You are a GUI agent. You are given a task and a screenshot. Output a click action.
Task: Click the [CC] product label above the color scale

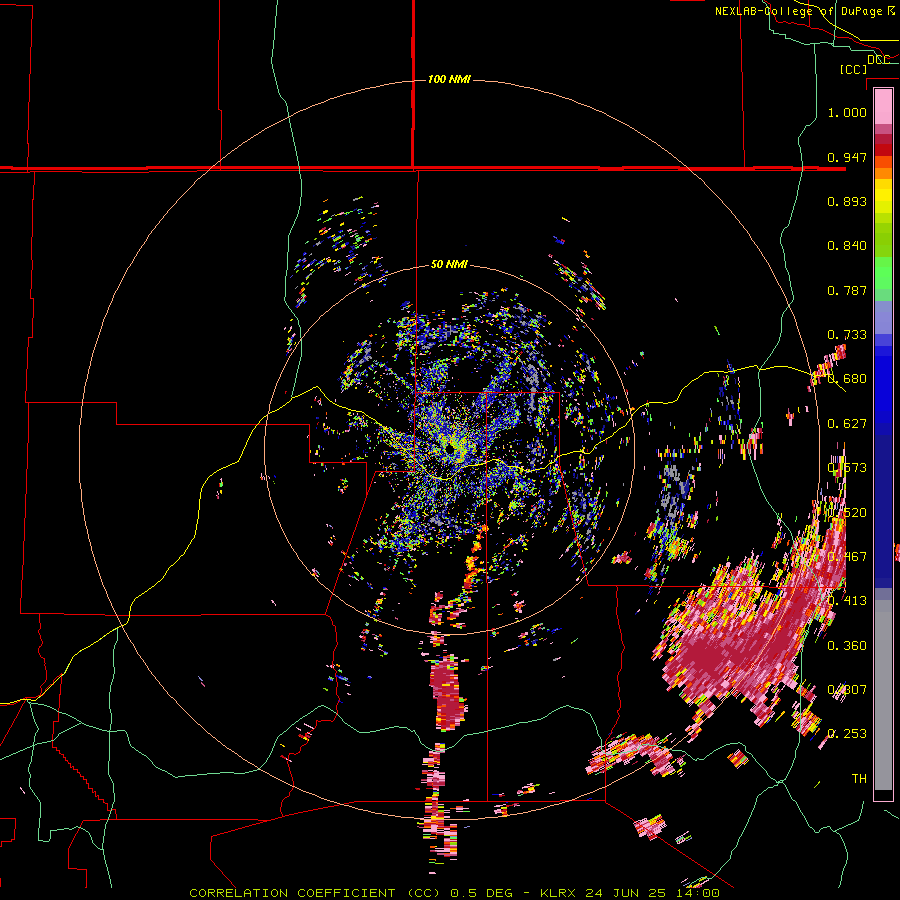point(854,69)
